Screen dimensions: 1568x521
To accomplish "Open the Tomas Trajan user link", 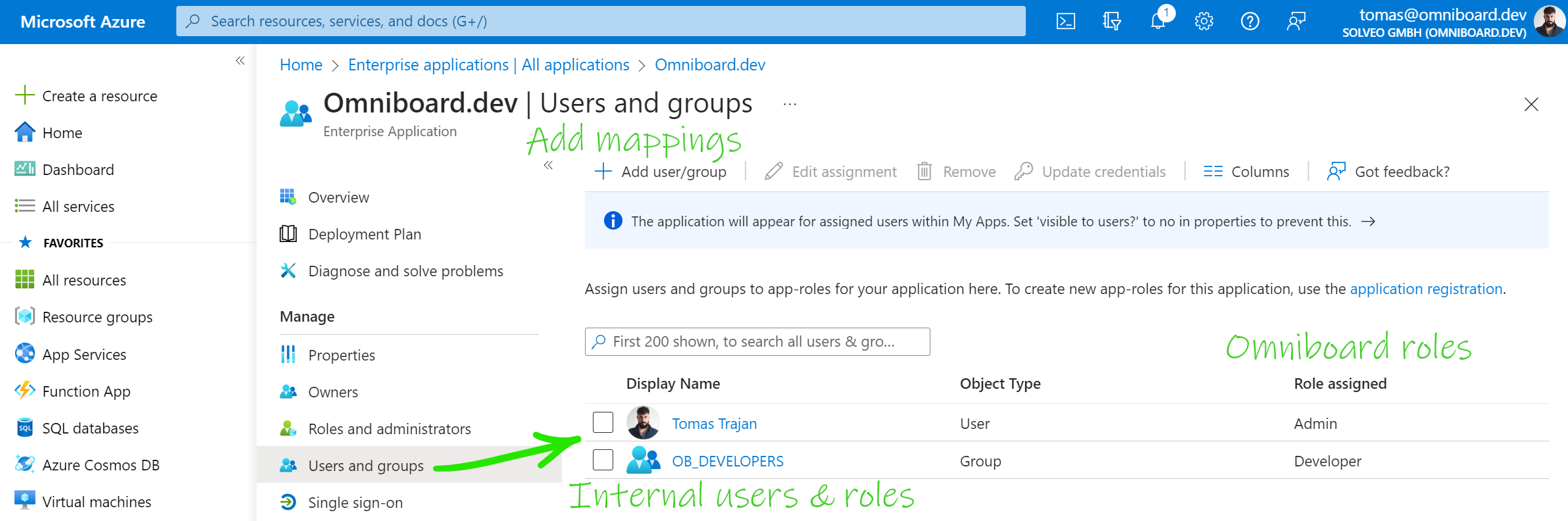I will tap(714, 424).
